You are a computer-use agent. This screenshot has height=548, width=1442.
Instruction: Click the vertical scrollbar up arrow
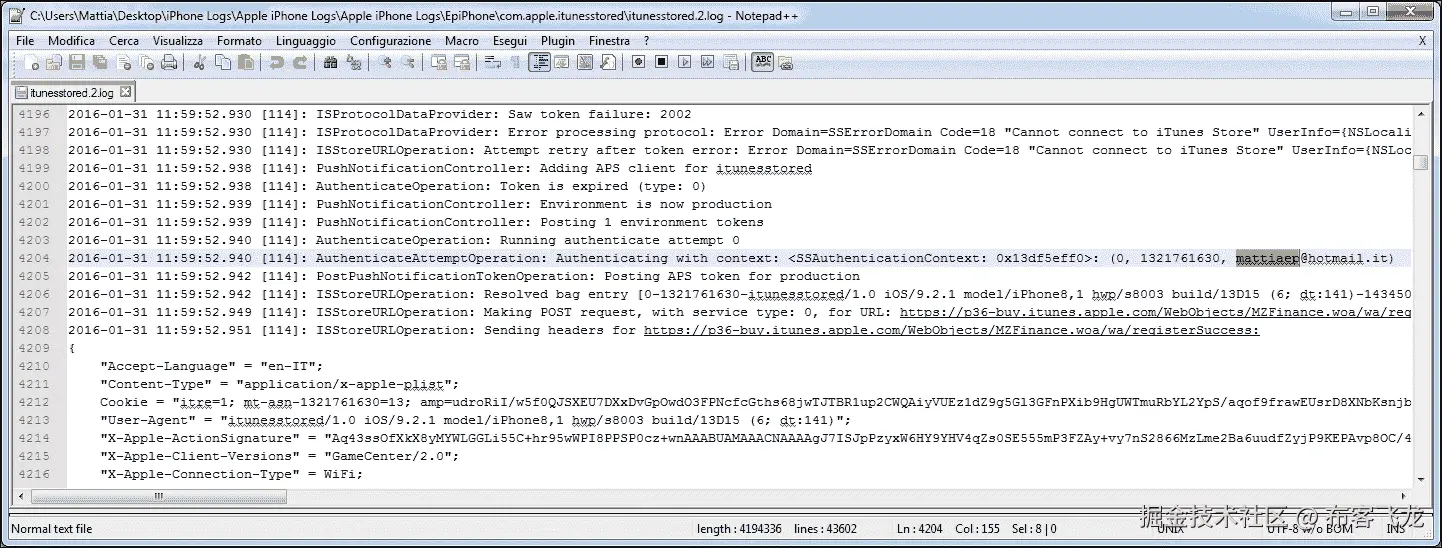[1420, 112]
